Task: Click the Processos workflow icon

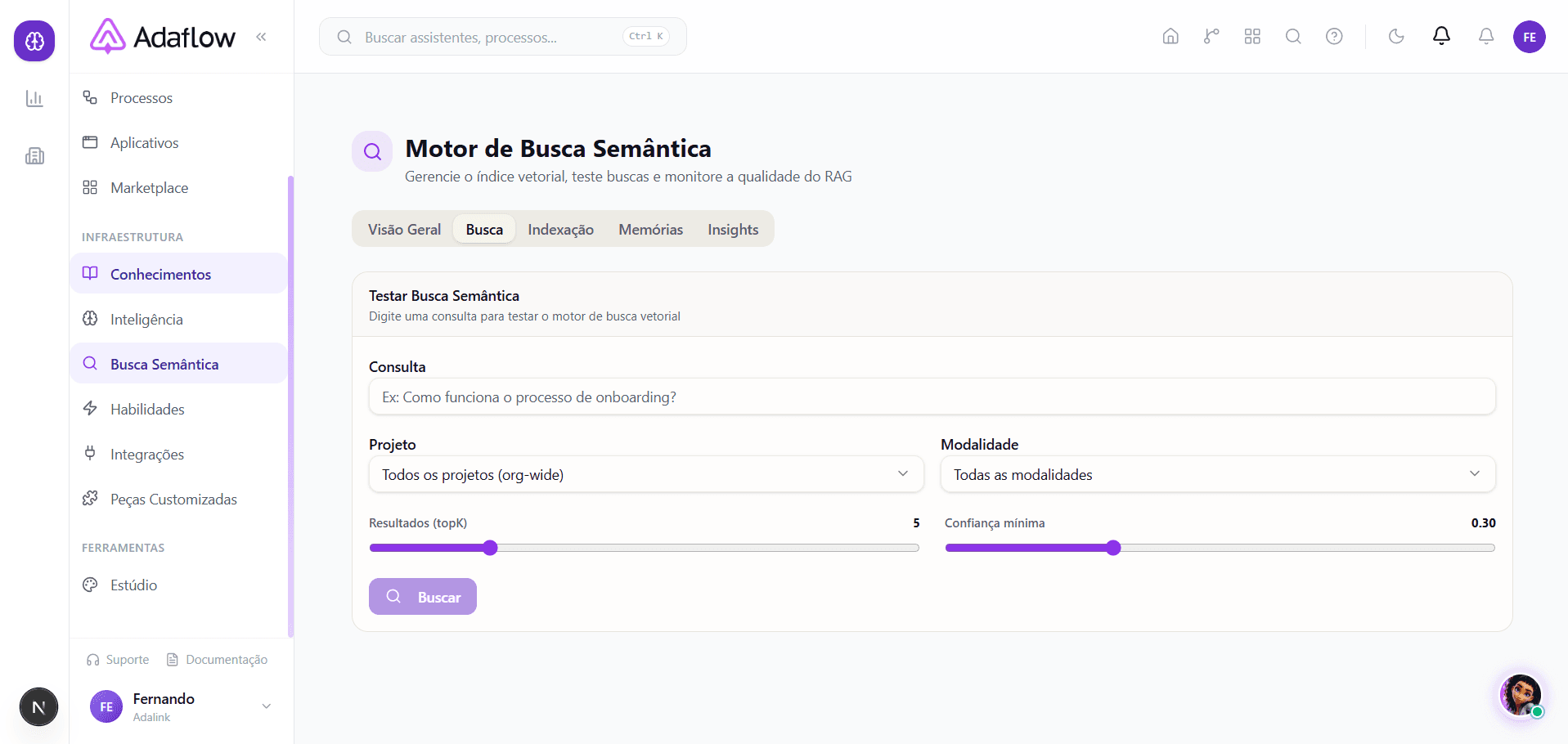Action: tap(90, 97)
